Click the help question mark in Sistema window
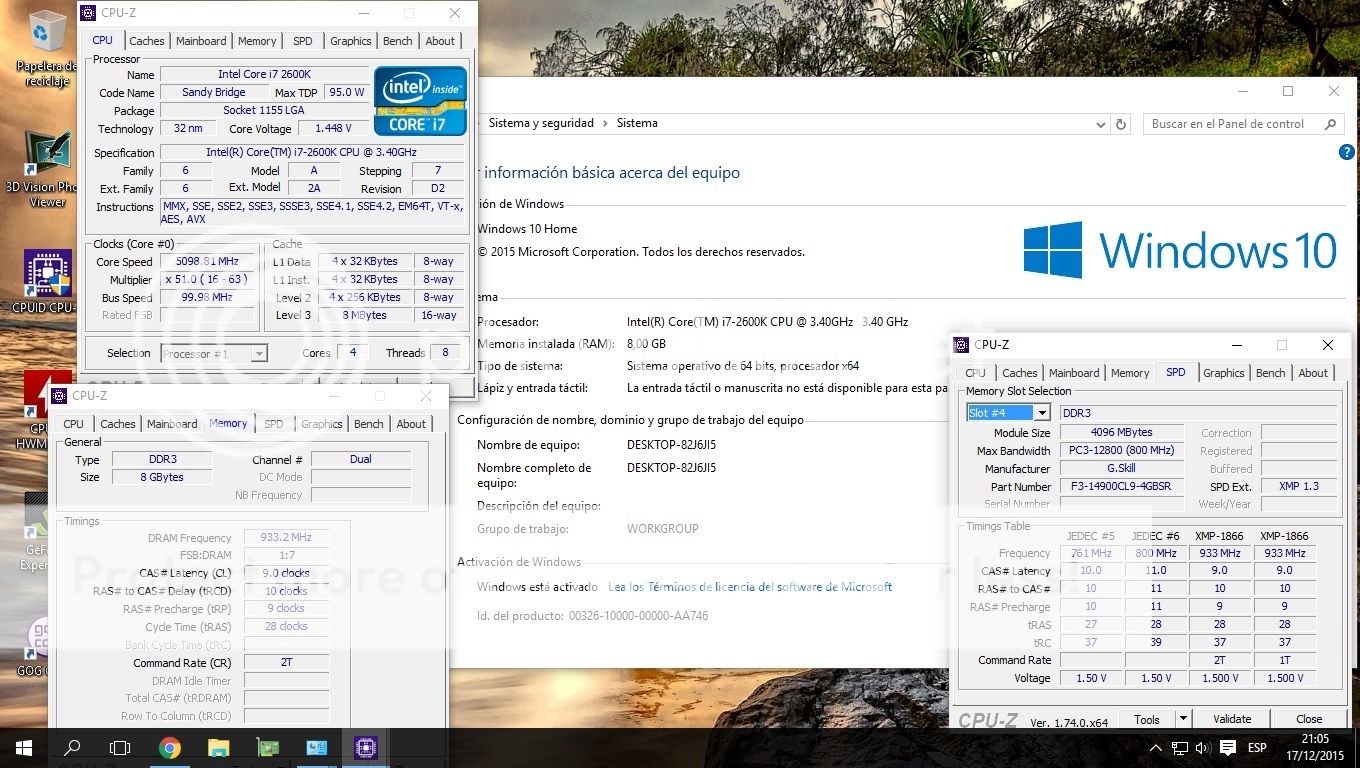 point(1346,153)
